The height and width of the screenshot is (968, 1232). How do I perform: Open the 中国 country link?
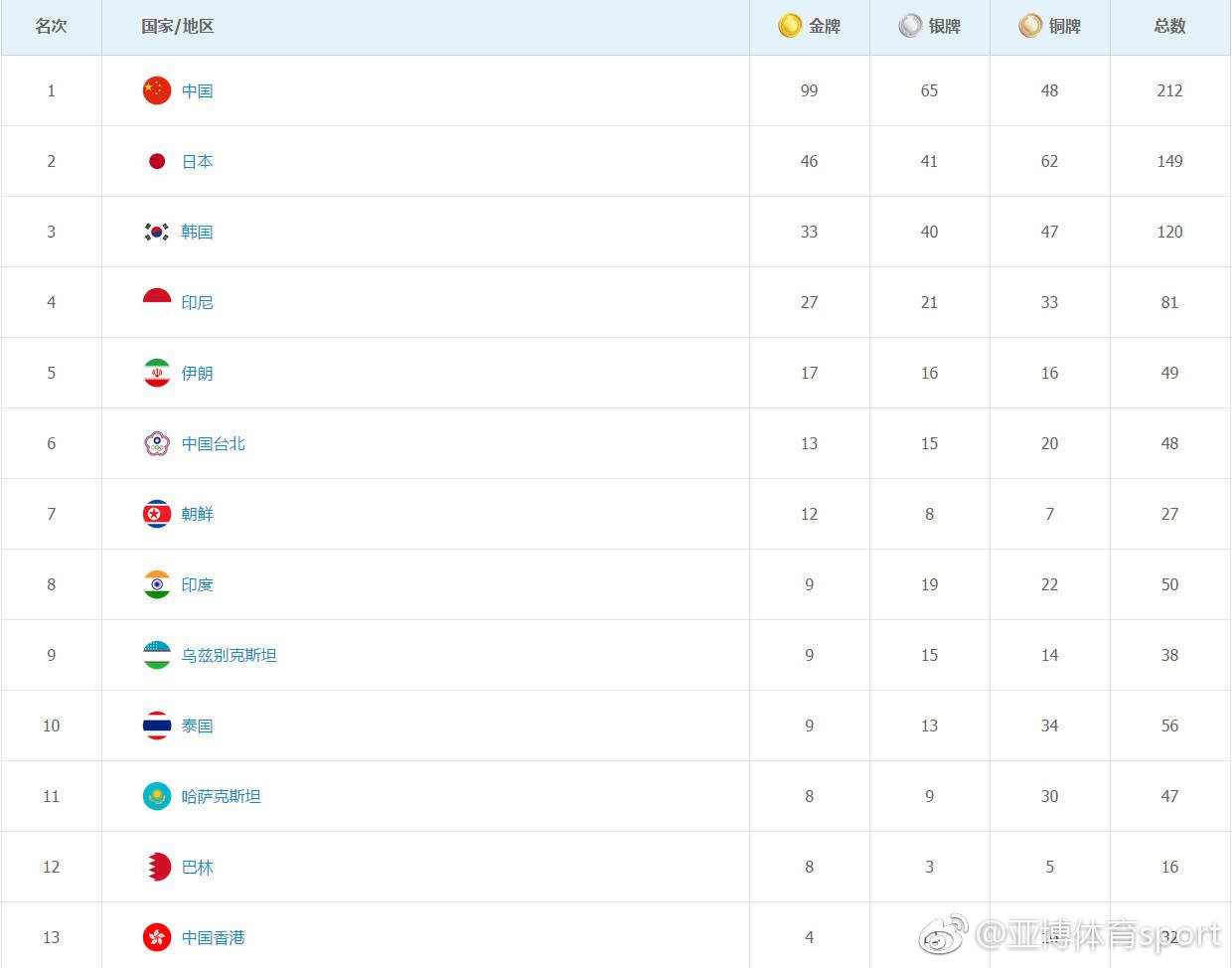[x=198, y=90]
